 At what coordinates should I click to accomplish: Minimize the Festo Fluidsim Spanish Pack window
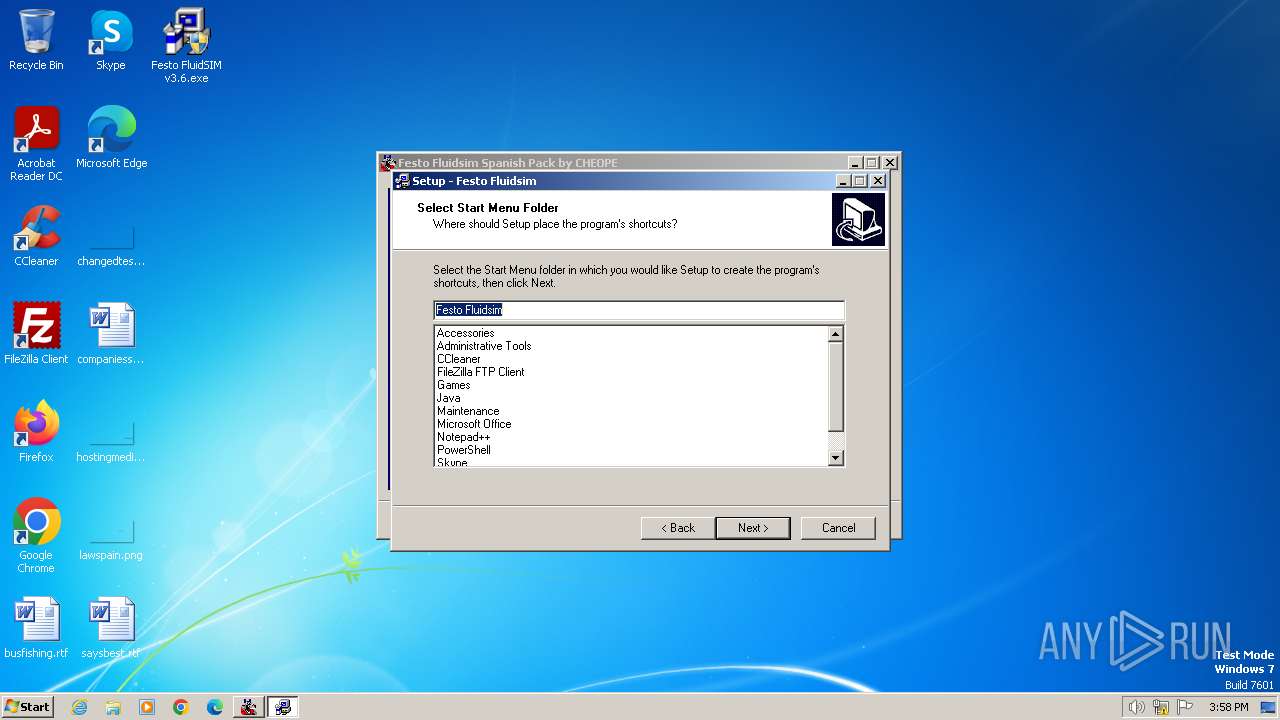click(x=856, y=163)
